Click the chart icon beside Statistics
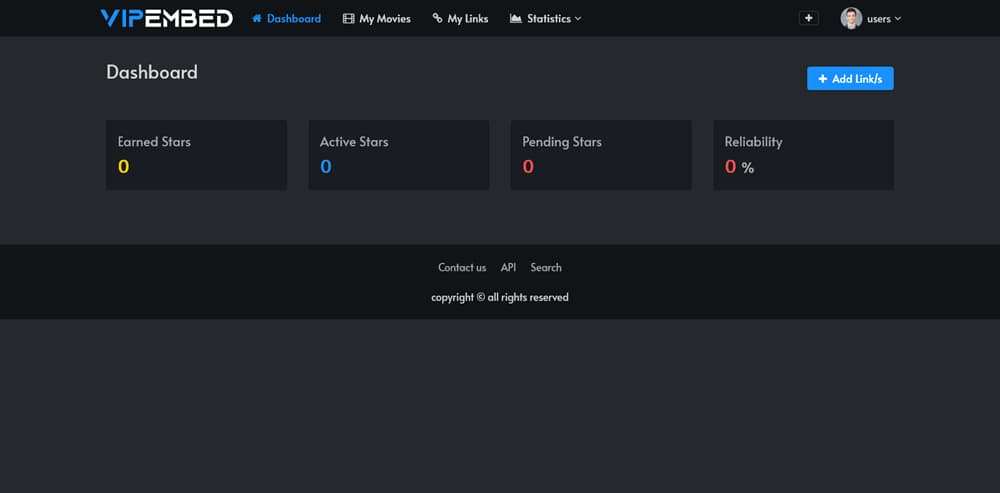This screenshot has width=1000, height=493. tap(516, 18)
